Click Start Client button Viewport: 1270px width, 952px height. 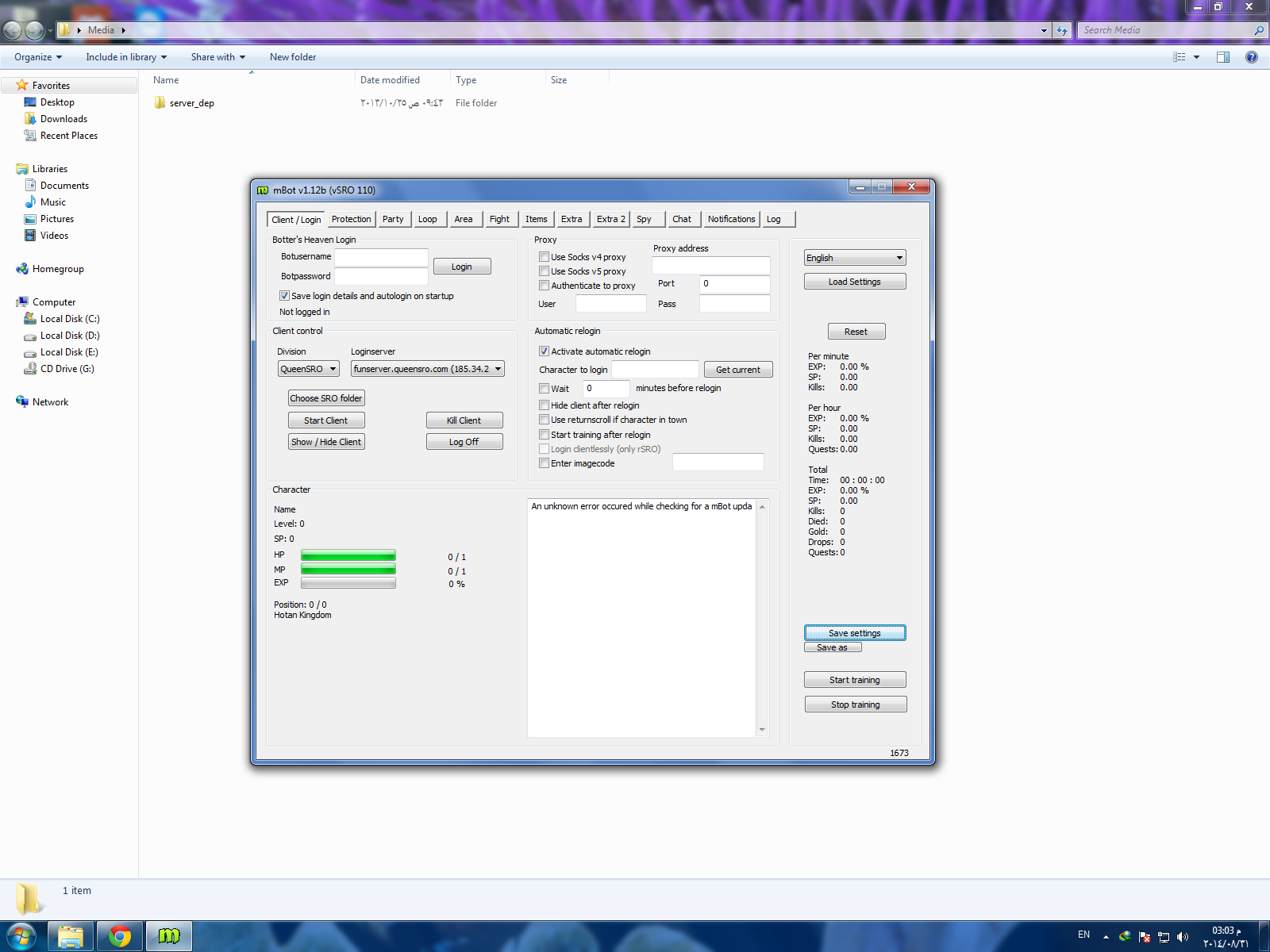[x=326, y=420]
